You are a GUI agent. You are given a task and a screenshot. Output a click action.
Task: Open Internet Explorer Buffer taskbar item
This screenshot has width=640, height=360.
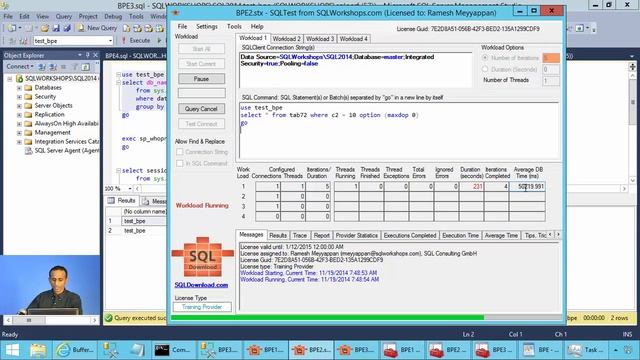(x=75, y=350)
